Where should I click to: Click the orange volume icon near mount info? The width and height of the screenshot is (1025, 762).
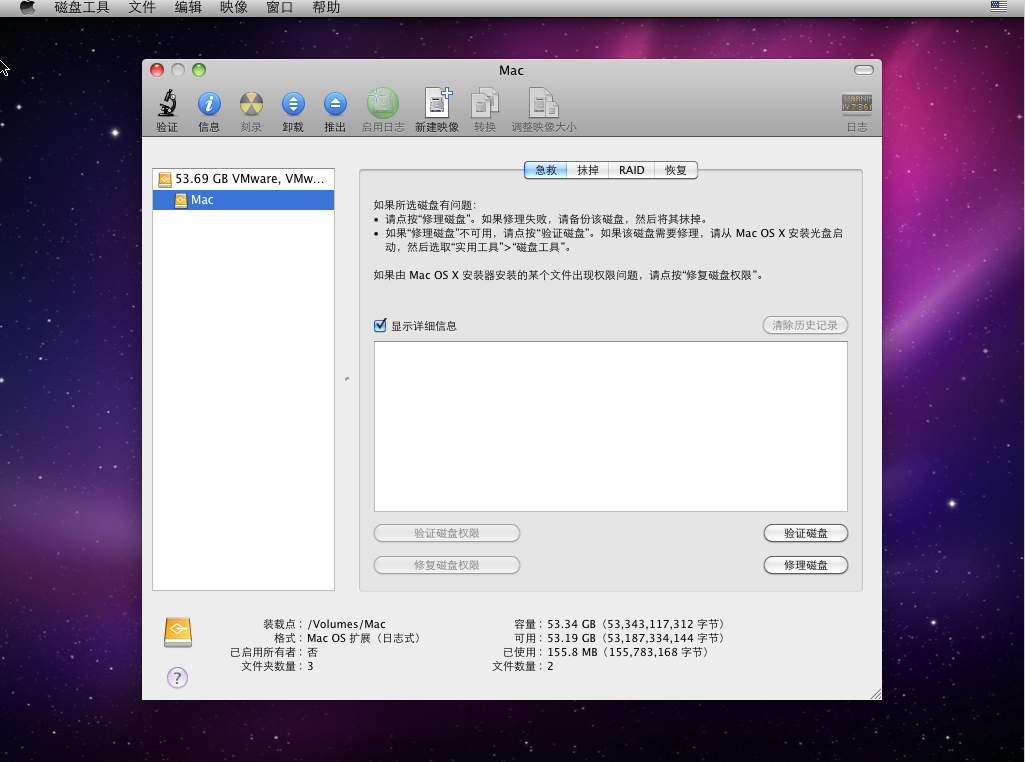pyautogui.click(x=177, y=632)
